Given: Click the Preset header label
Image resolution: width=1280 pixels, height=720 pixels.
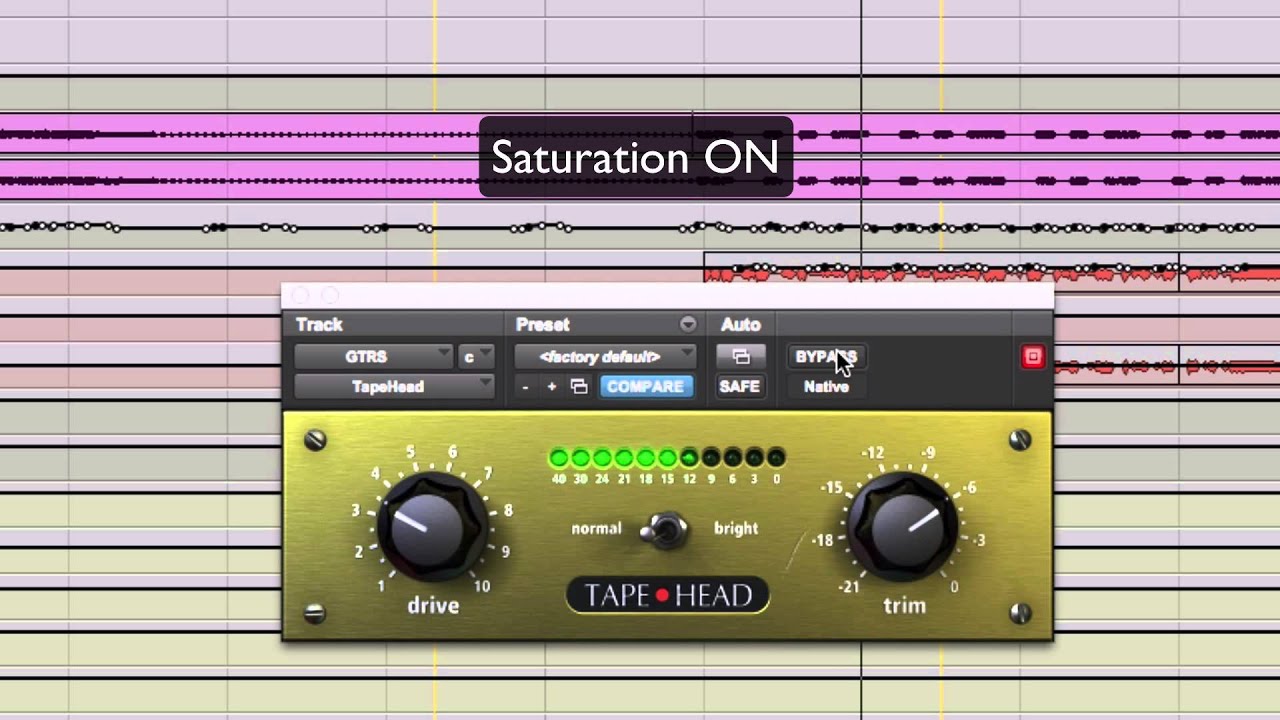Looking at the screenshot, I should 543,324.
